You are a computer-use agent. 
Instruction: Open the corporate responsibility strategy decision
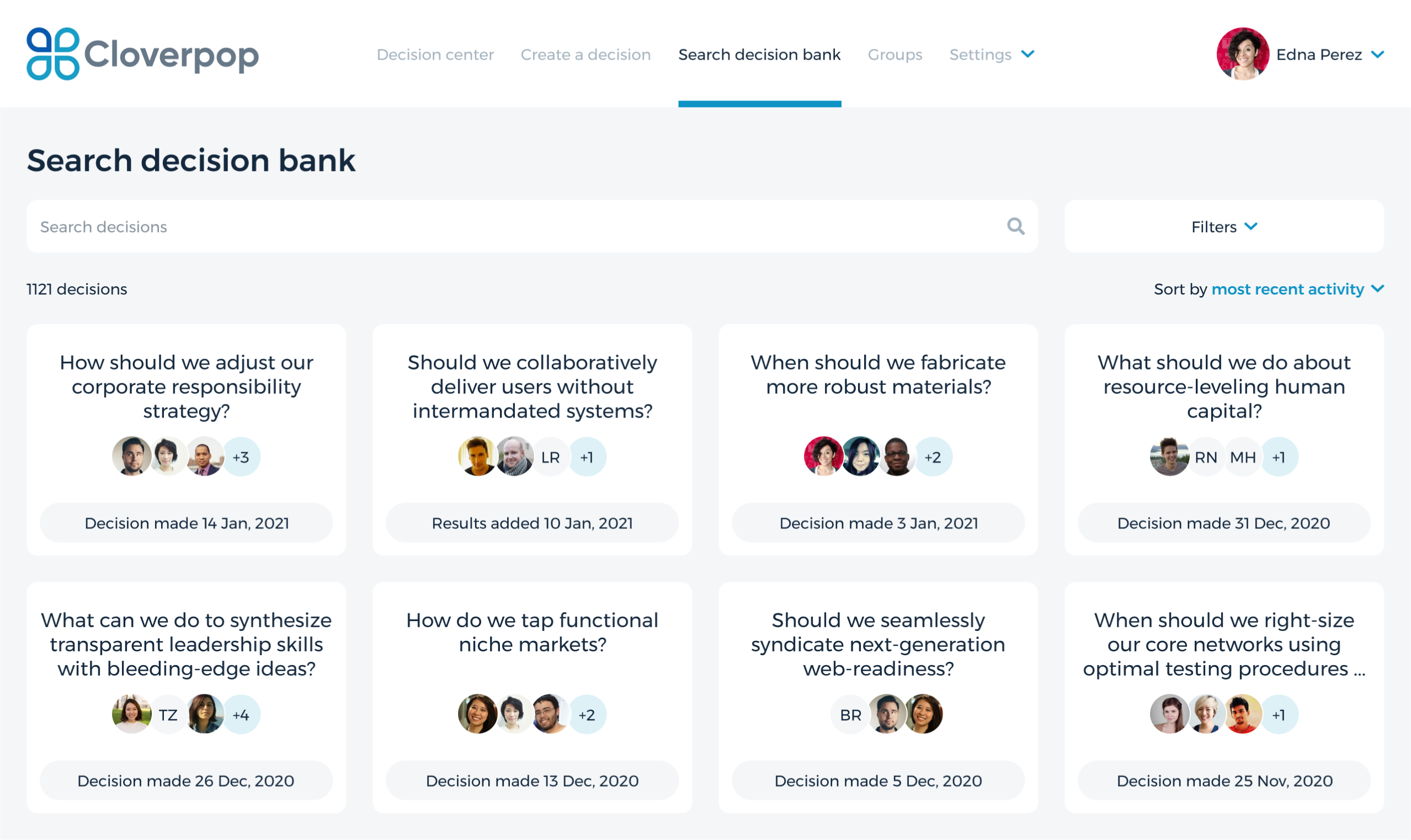187,387
